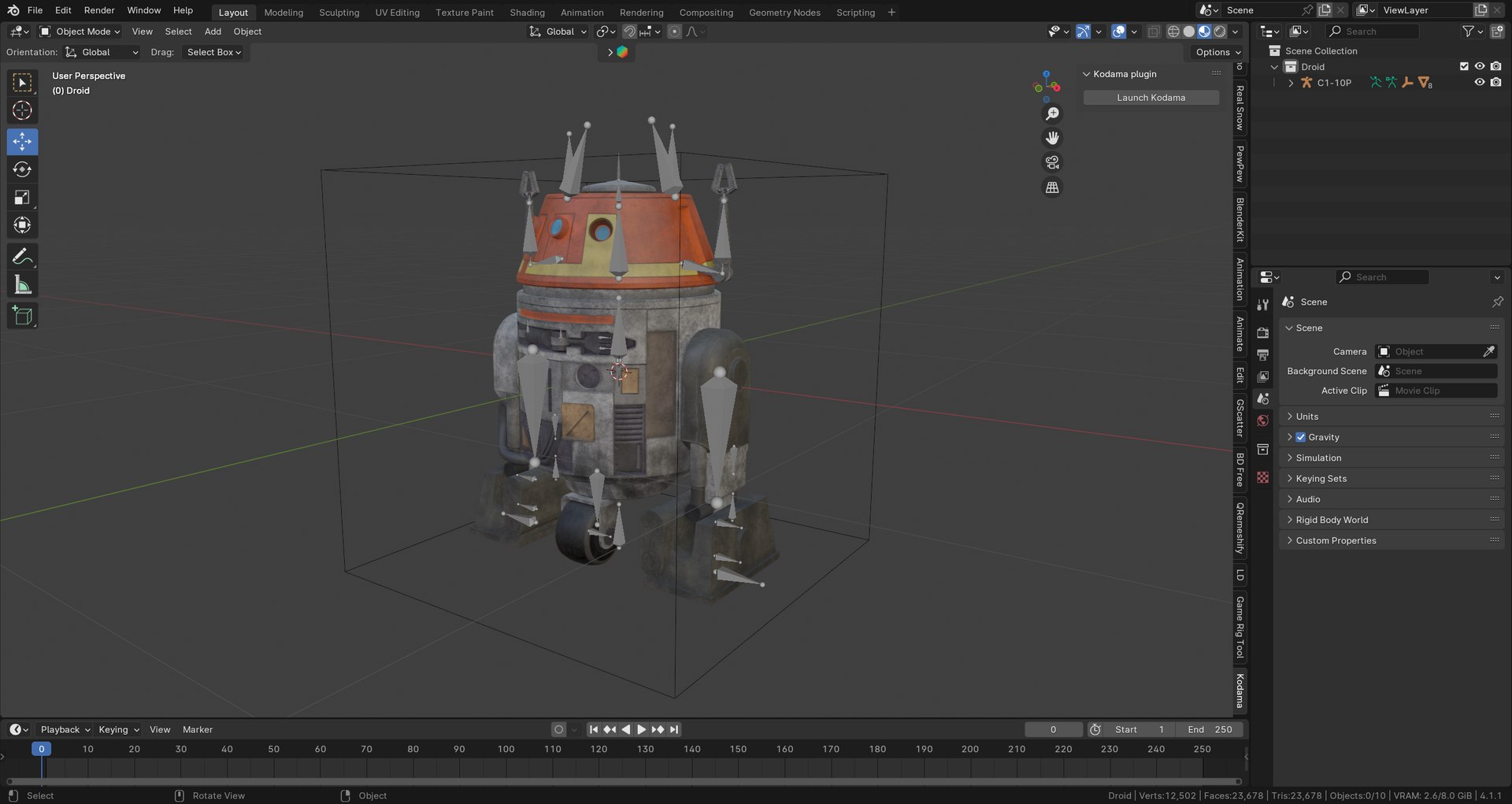Image resolution: width=1512 pixels, height=804 pixels.
Task: Activate the Scale tool
Action: pos(22,198)
